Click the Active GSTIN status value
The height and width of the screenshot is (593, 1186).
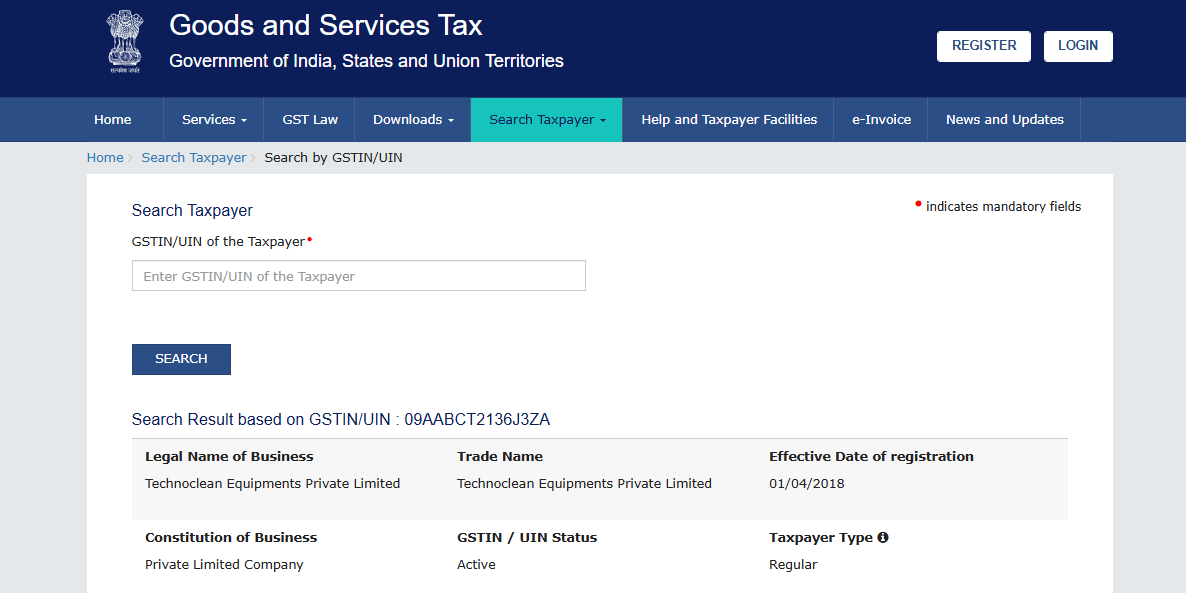[476, 565]
